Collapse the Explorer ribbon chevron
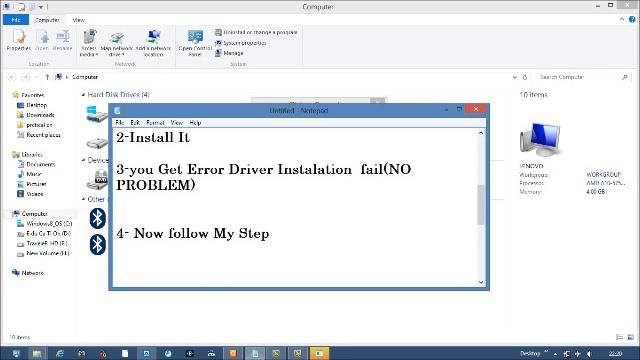Screen dimensions: 640x360 click(622, 19)
